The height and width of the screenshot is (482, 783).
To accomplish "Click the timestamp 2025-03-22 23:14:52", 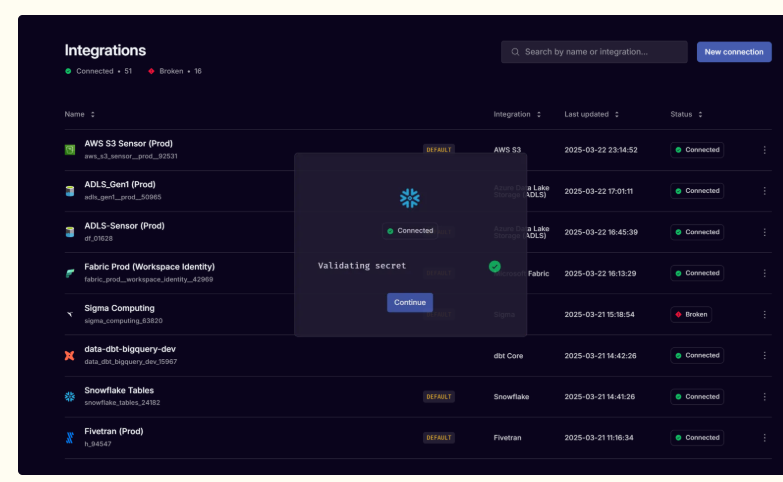I will (x=601, y=150).
